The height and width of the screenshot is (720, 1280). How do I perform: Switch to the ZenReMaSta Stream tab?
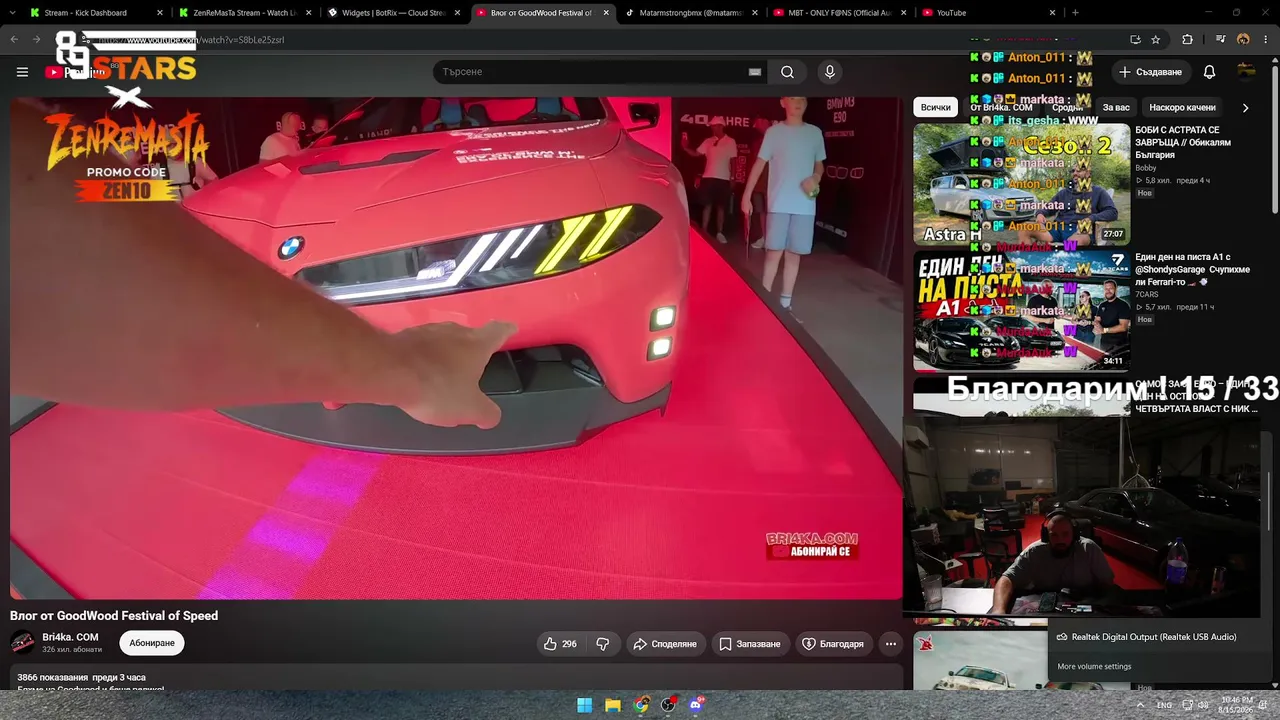[244, 13]
